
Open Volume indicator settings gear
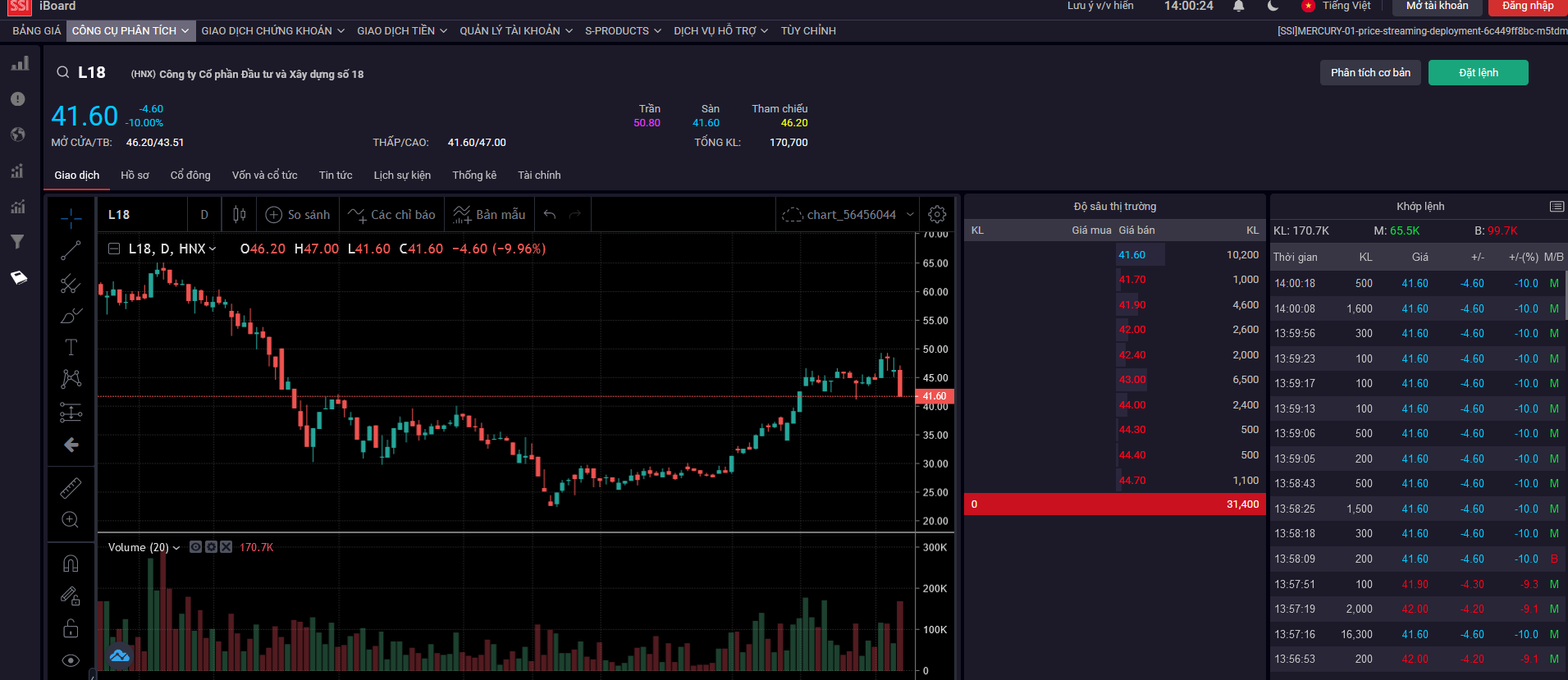211,547
